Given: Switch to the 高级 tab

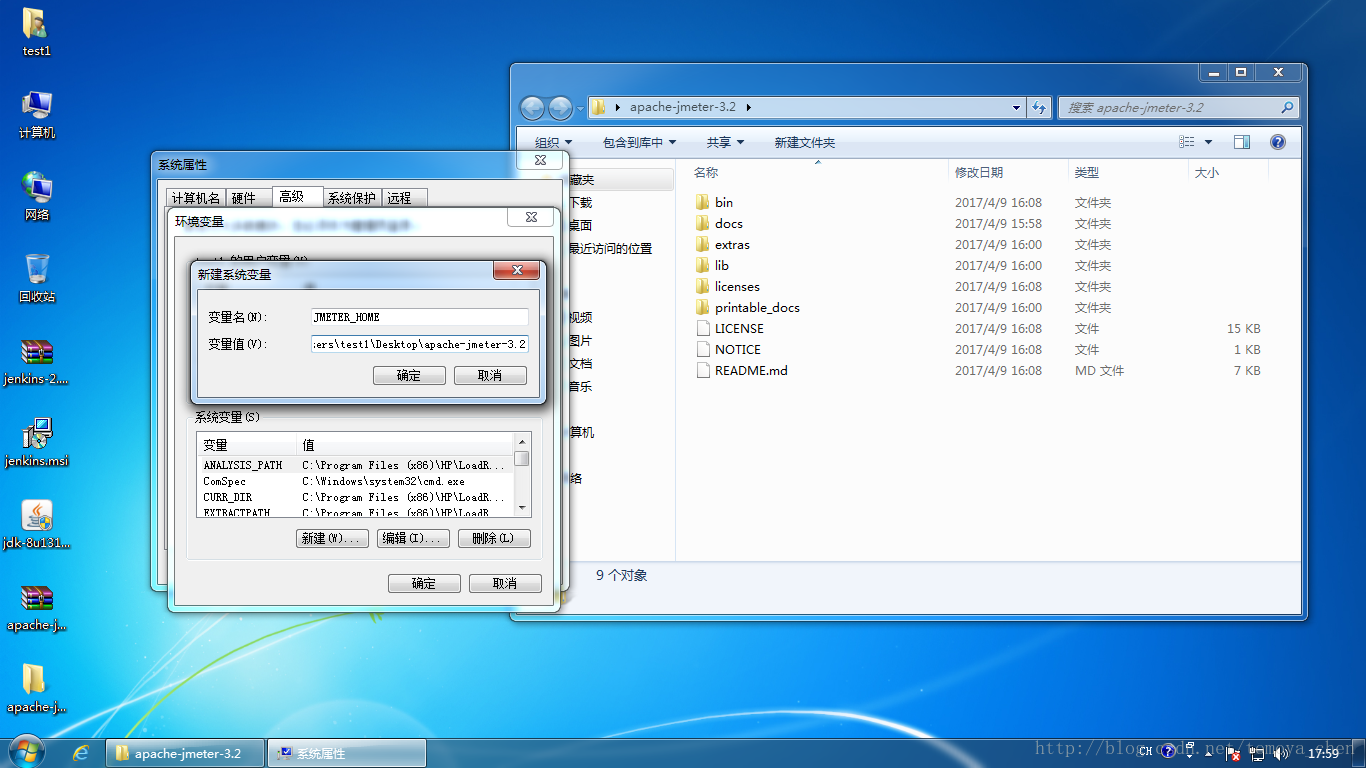Looking at the screenshot, I should [x=297, y=197].
